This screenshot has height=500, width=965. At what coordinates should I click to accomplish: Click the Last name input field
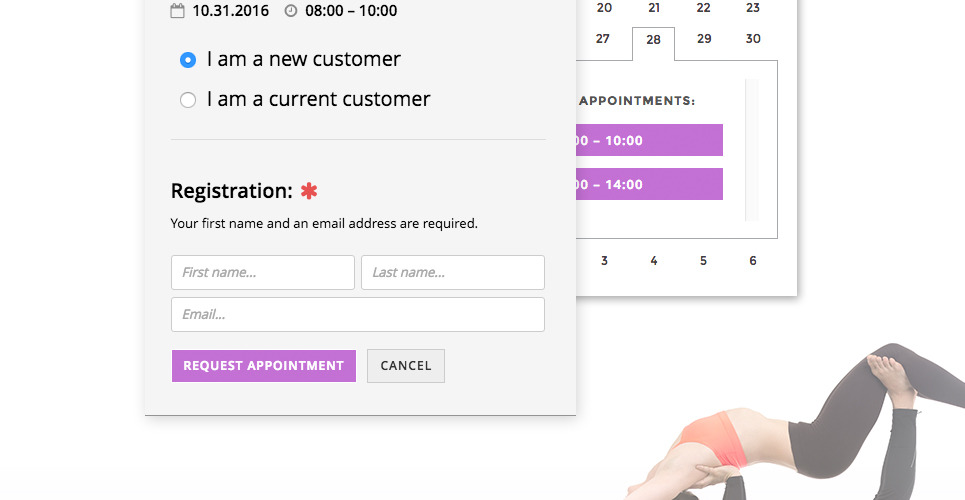[x=453, y=272]
